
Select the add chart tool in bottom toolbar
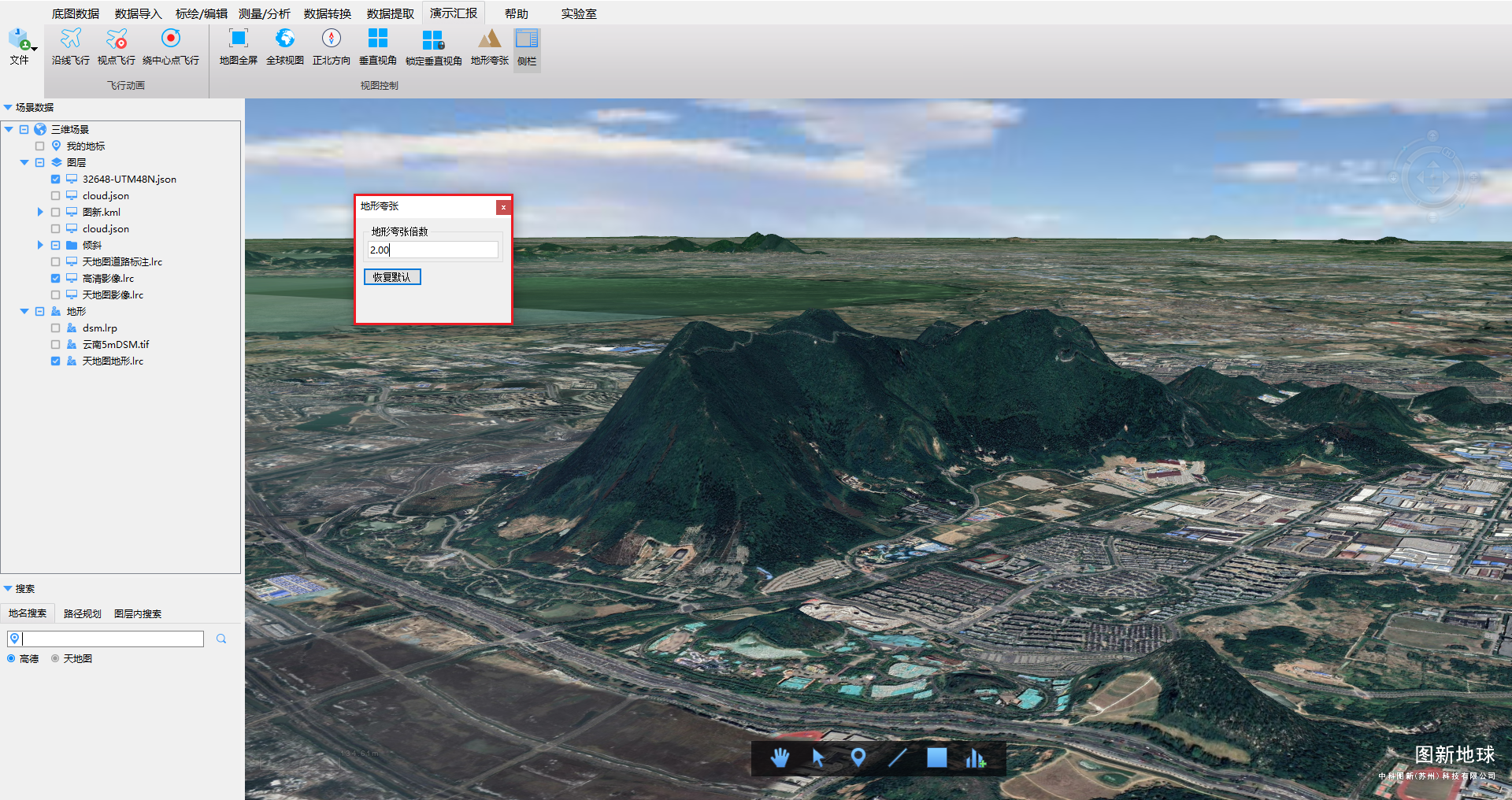976,757
